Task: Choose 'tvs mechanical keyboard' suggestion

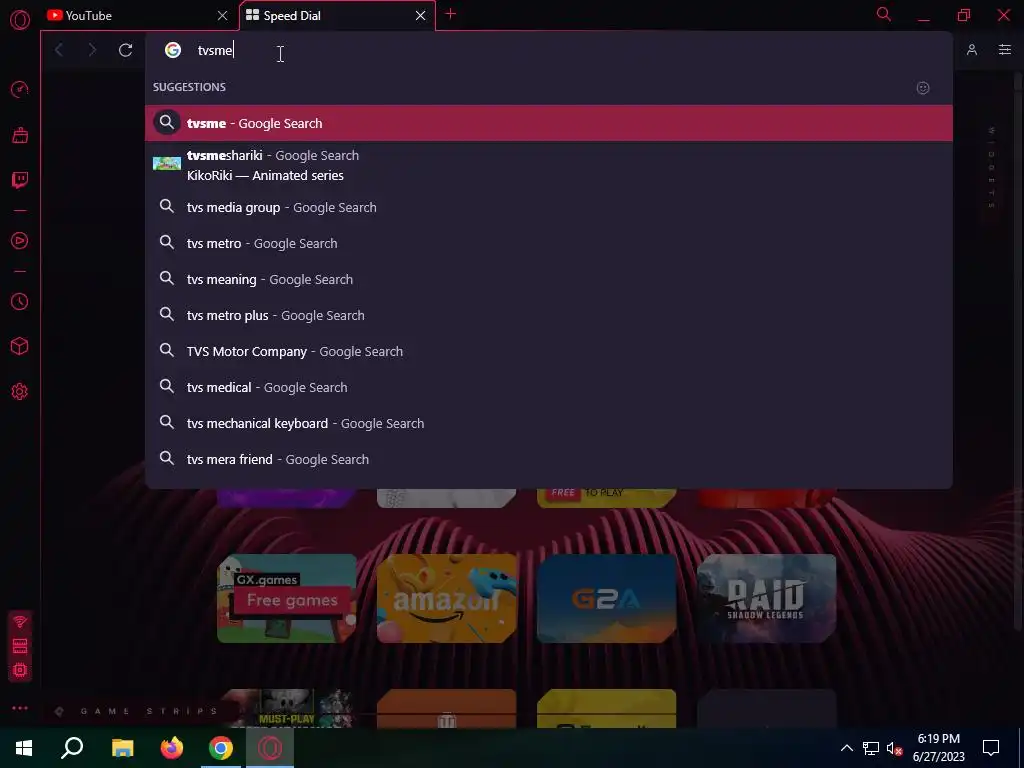Action: 549,423
